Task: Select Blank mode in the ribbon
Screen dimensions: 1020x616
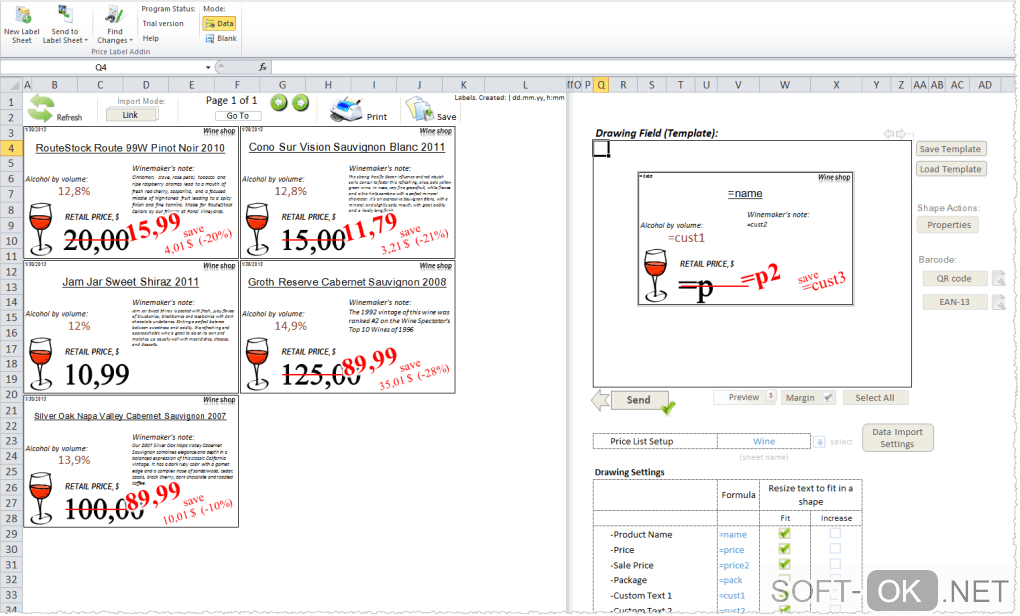Action: pos(221,38)
